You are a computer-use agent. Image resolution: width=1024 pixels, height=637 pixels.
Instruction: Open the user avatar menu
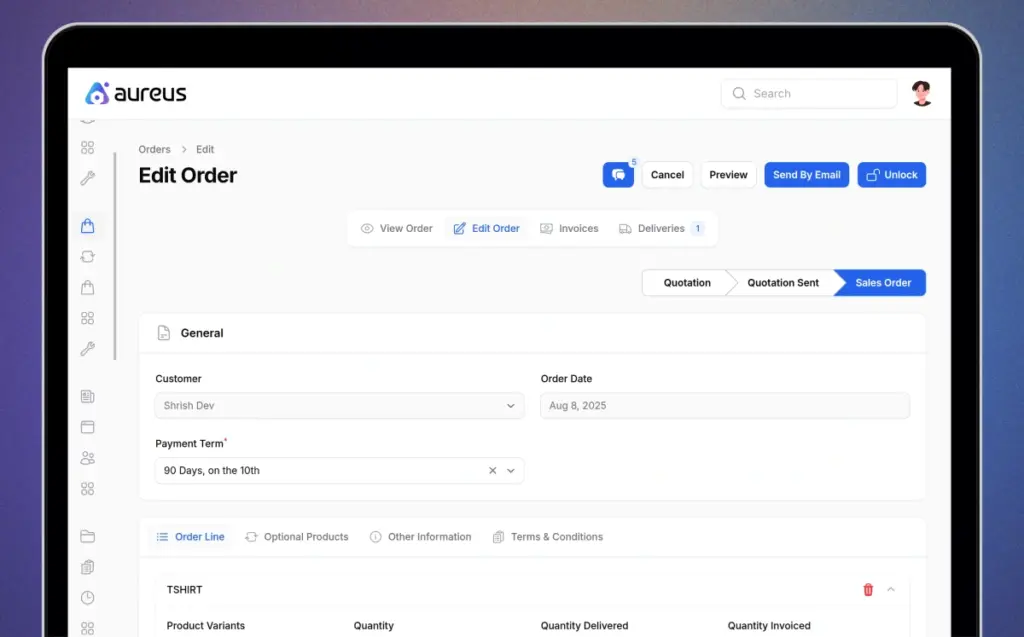tap(921, 93)
